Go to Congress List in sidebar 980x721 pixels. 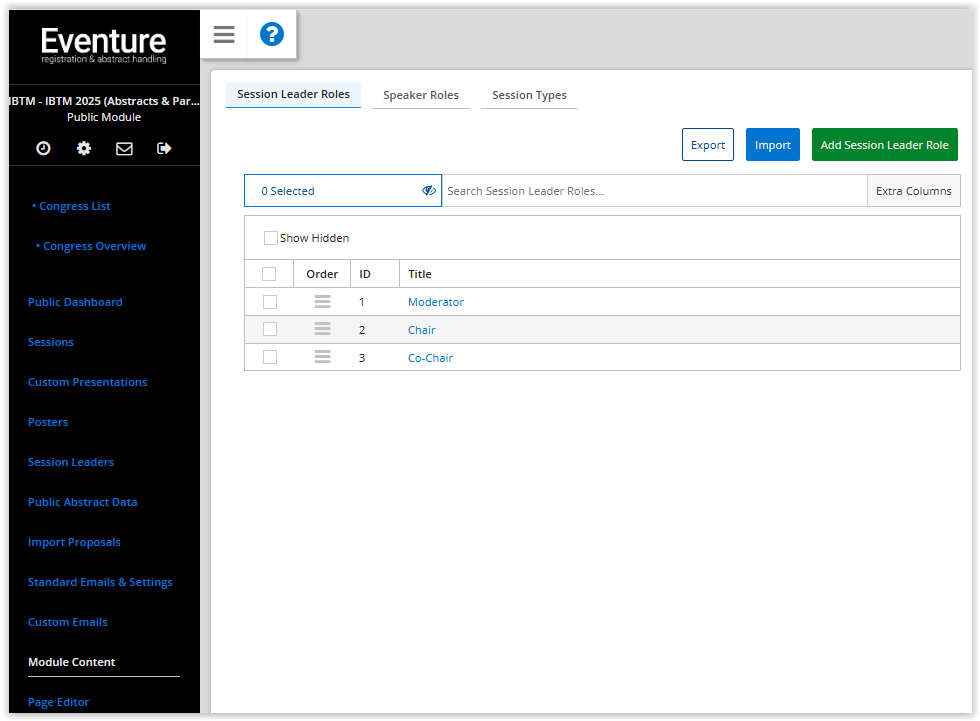tap(74, 206)
